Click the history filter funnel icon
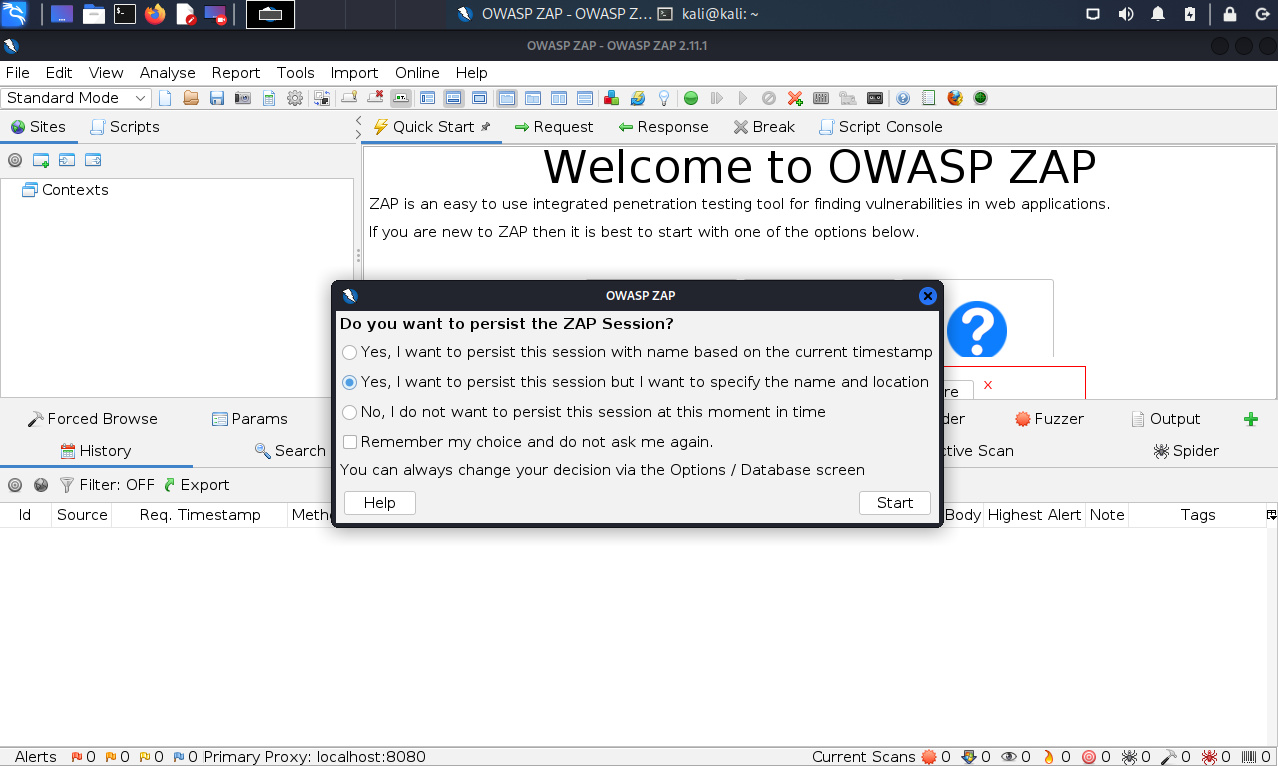 tap(67, 485)
